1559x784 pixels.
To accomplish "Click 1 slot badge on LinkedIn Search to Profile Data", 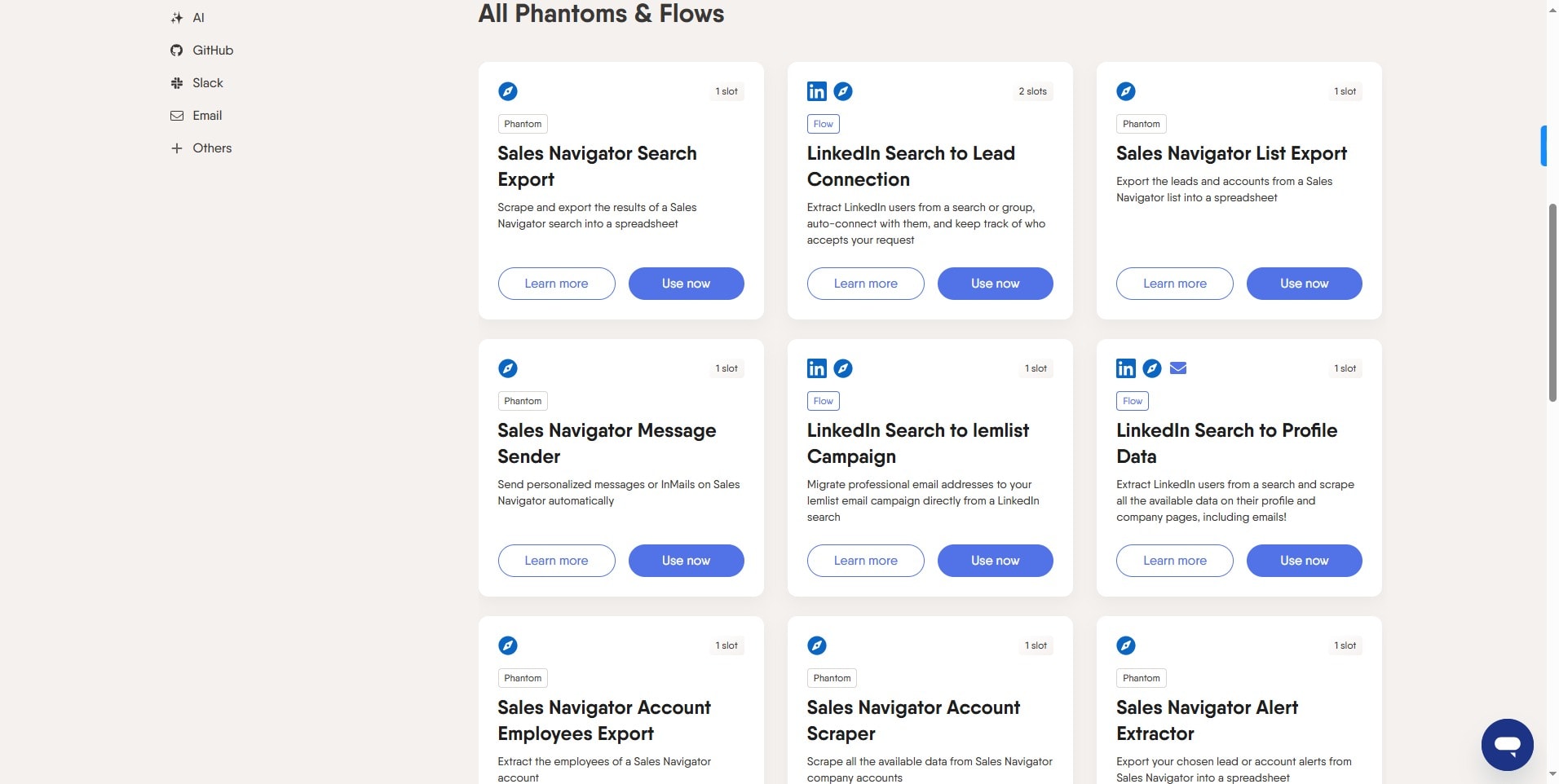I will pos(1345,368).
